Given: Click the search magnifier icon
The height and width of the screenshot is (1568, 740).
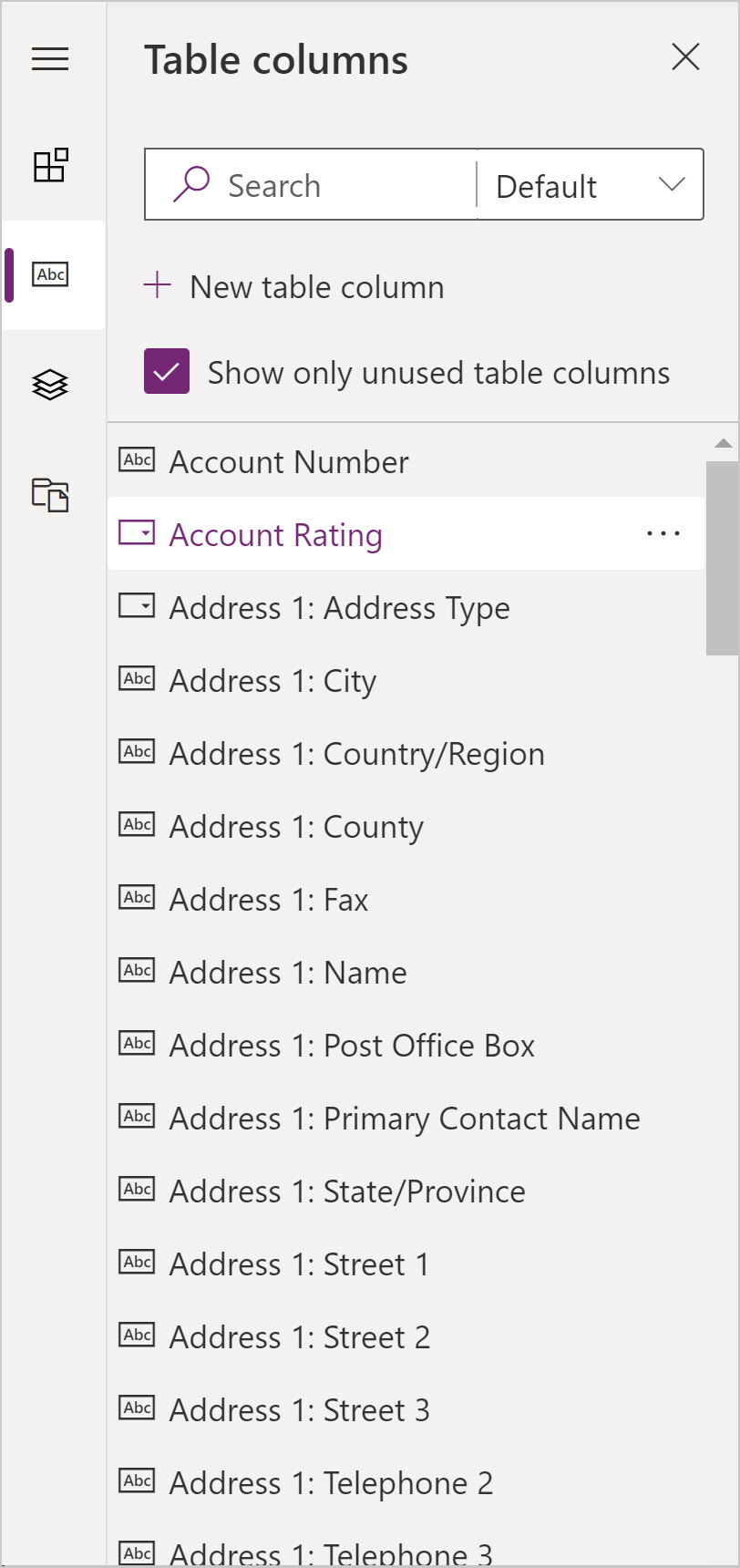Looking at the screenshot, I should [191, 184].
